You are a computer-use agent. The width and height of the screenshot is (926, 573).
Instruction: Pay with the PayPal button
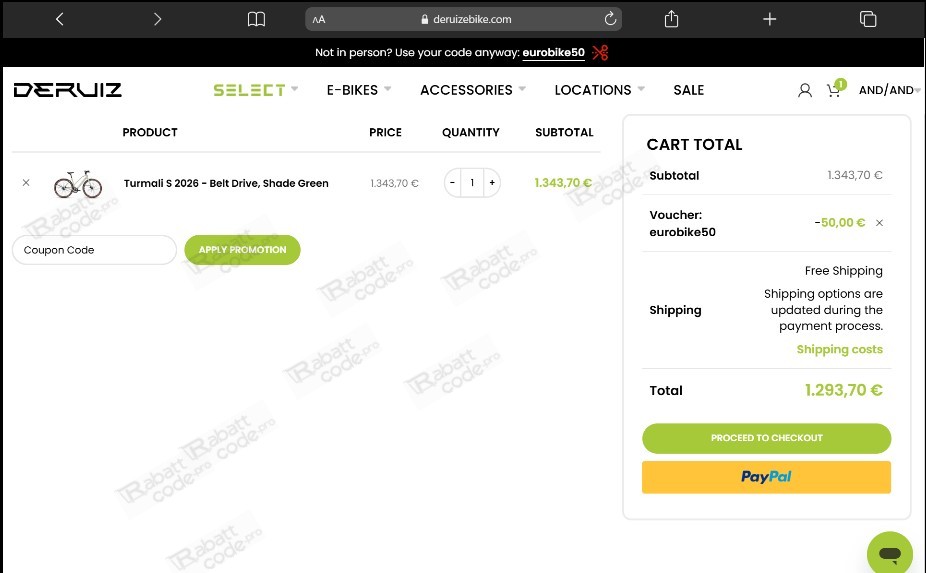click(x=767, y=477)
